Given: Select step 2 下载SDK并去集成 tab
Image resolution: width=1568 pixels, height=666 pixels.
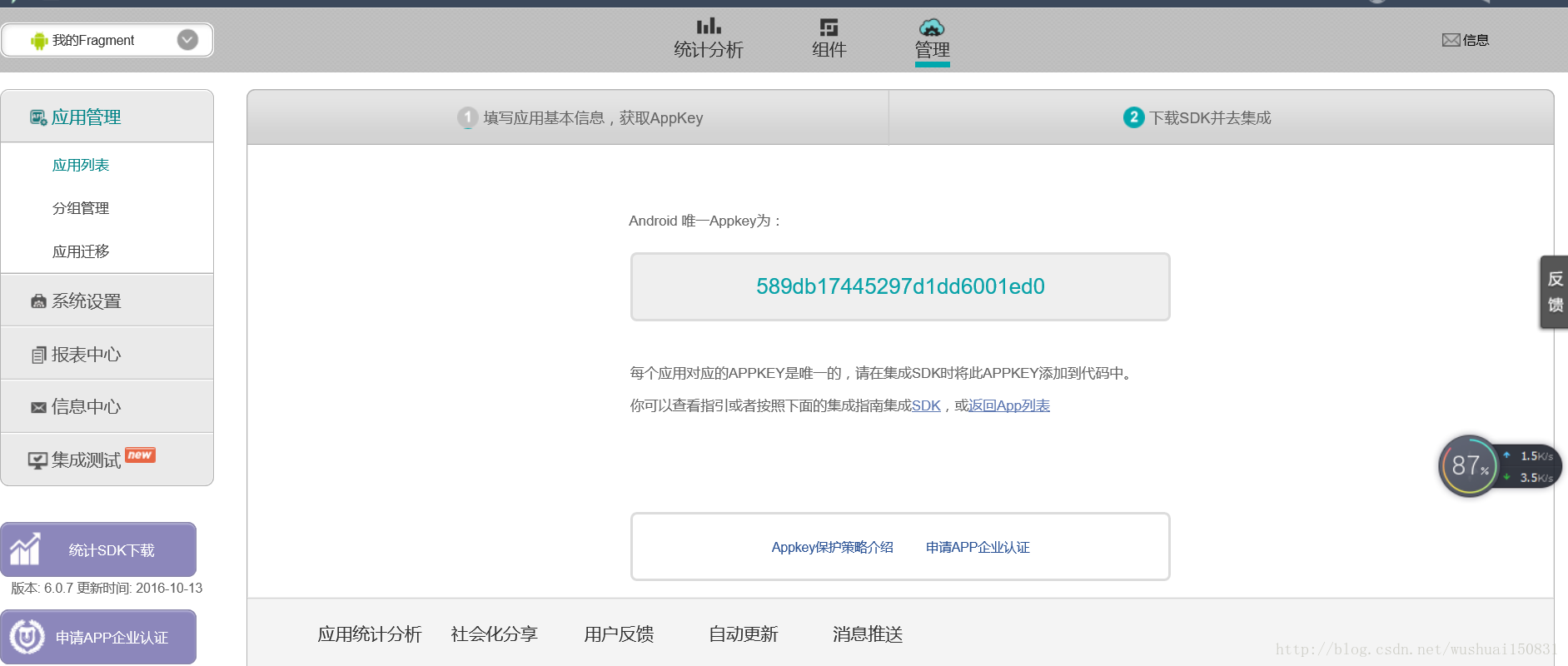Looking at the screenshot, I should [1221, 117].
